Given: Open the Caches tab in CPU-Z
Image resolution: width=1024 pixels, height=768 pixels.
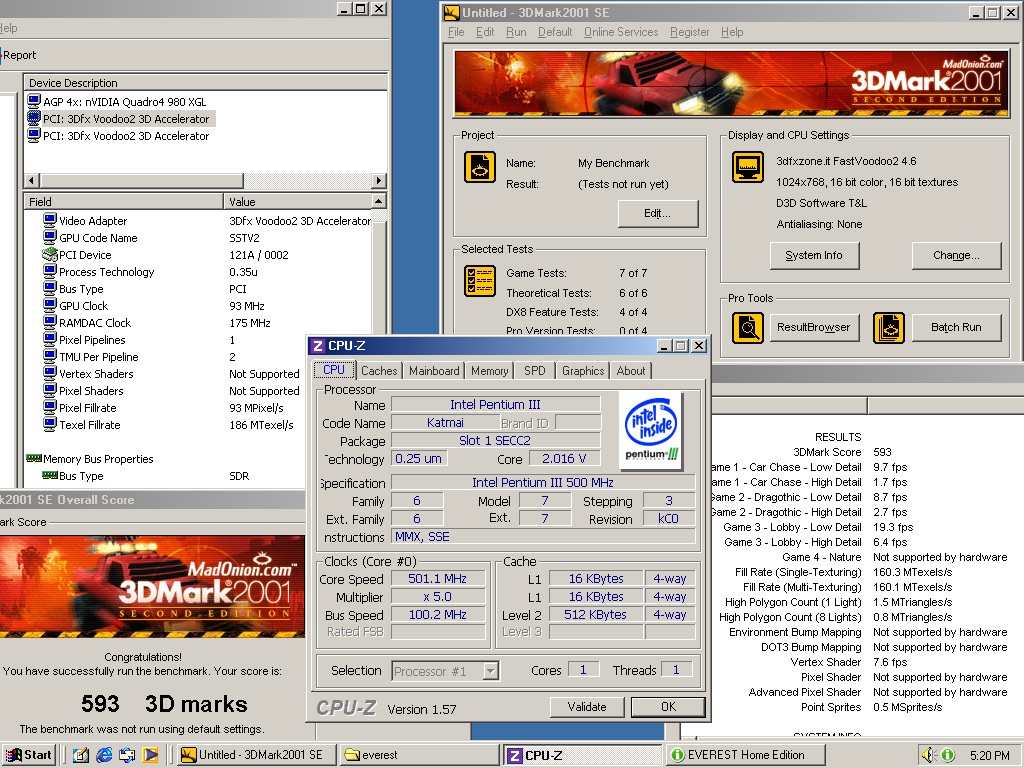Looking at the screenshot, I should pyautogui.click(x=379, y=370).
